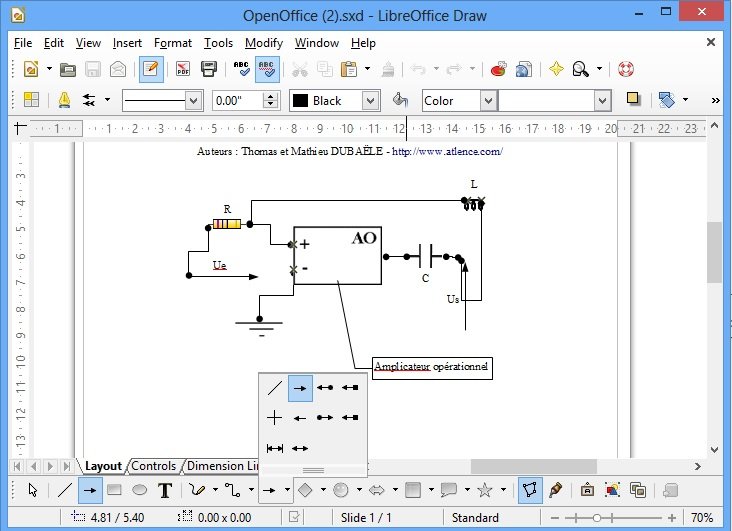The width and height of the screenshot is (732, 531).
Task: Click the Line properties pen icon
Action: [64, 99]
